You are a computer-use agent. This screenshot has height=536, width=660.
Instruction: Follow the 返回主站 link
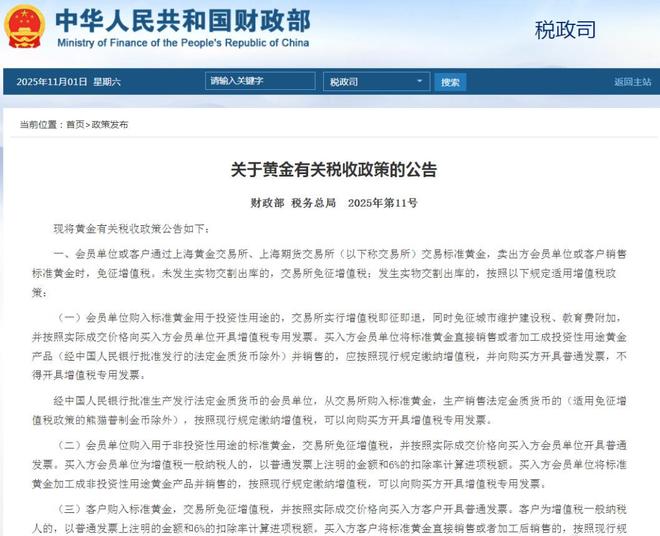point(632,82)
